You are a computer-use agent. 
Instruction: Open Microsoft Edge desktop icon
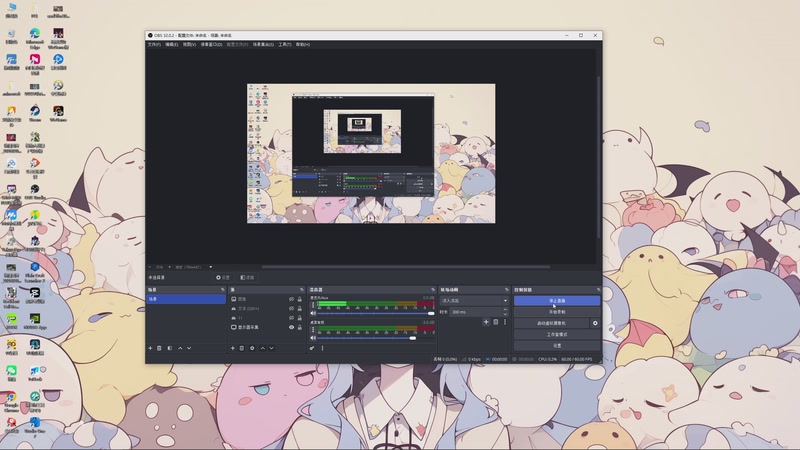tap(35, 38)
